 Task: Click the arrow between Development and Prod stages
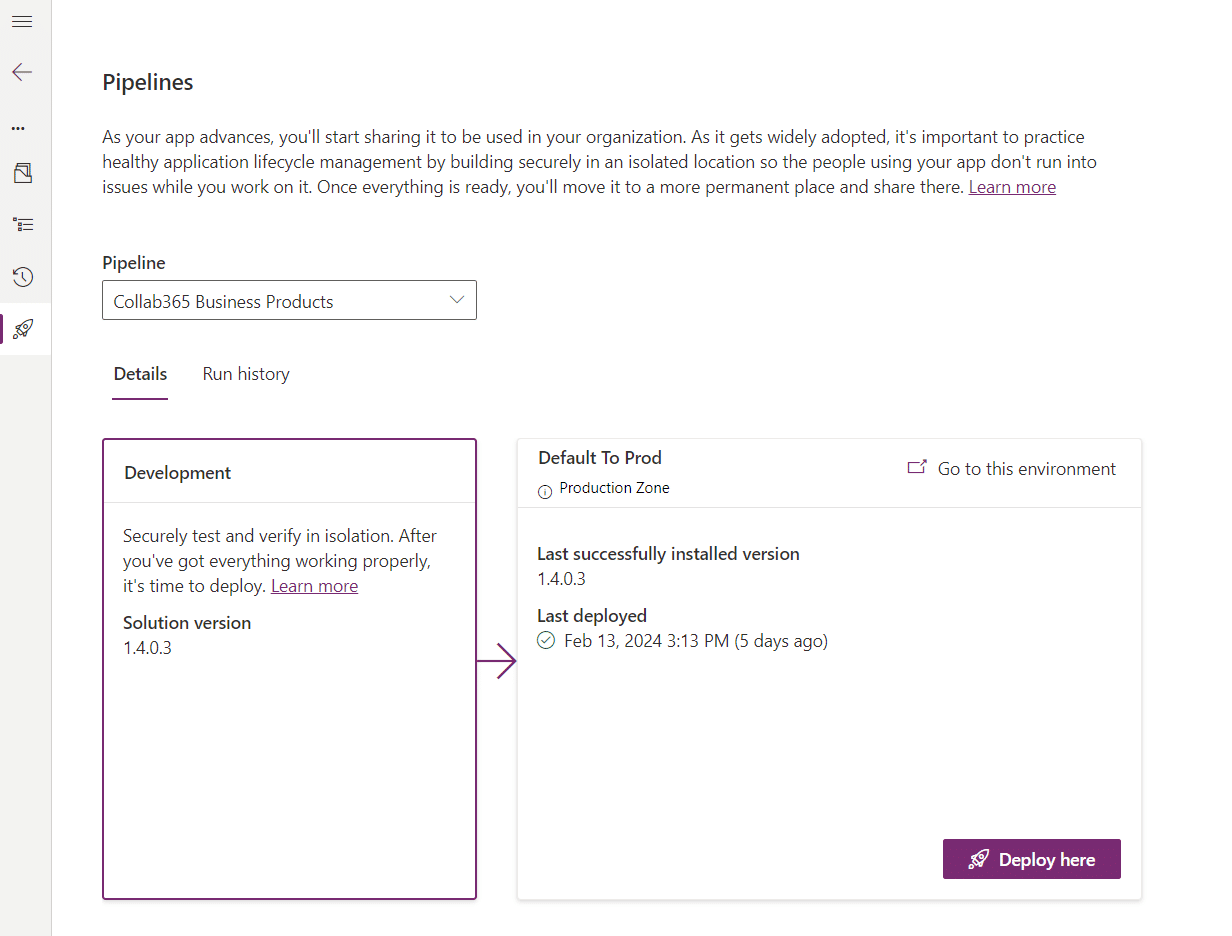(x=496, y=661)
